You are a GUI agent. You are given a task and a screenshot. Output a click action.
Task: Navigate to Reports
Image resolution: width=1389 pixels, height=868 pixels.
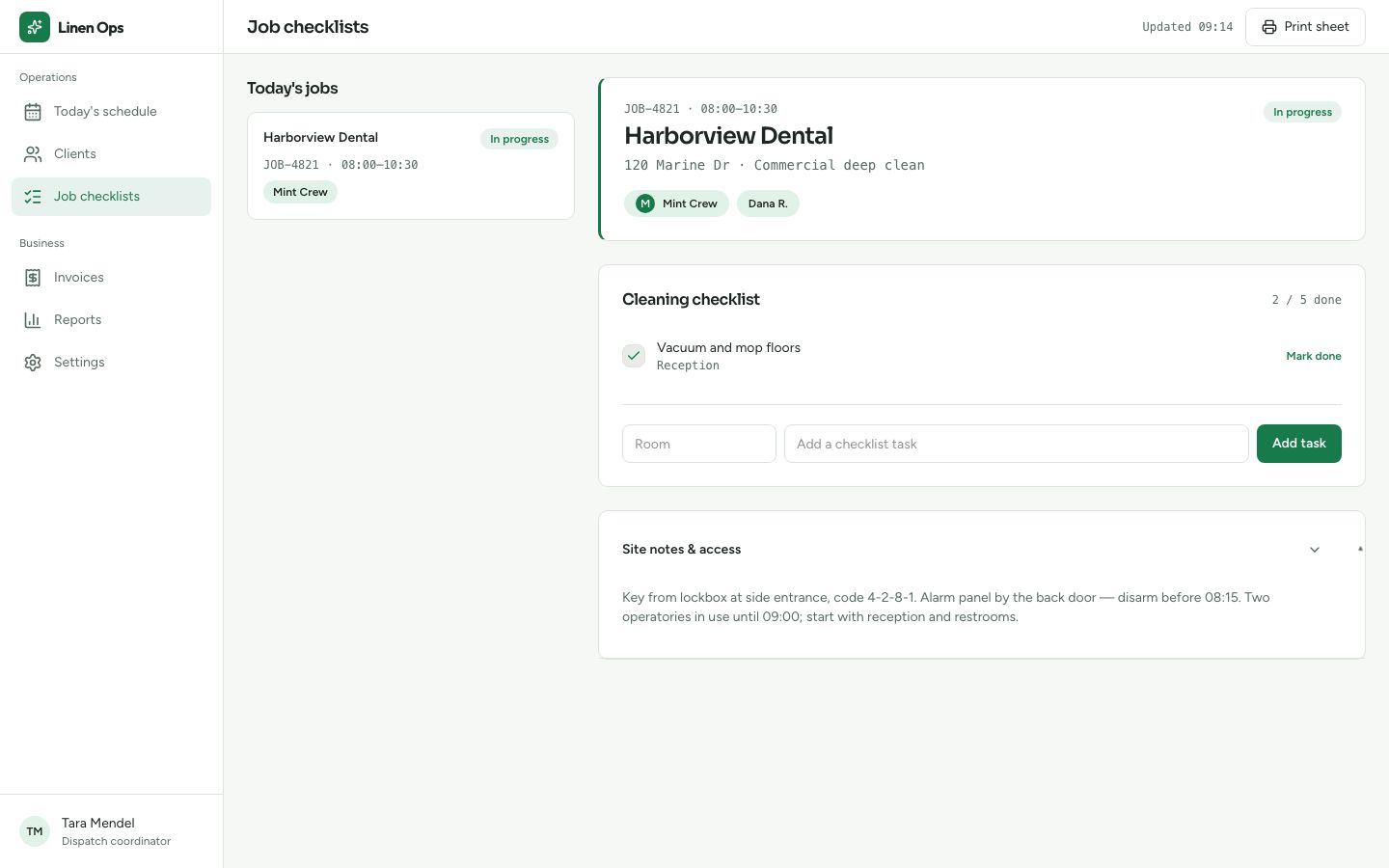coord(111,320)
